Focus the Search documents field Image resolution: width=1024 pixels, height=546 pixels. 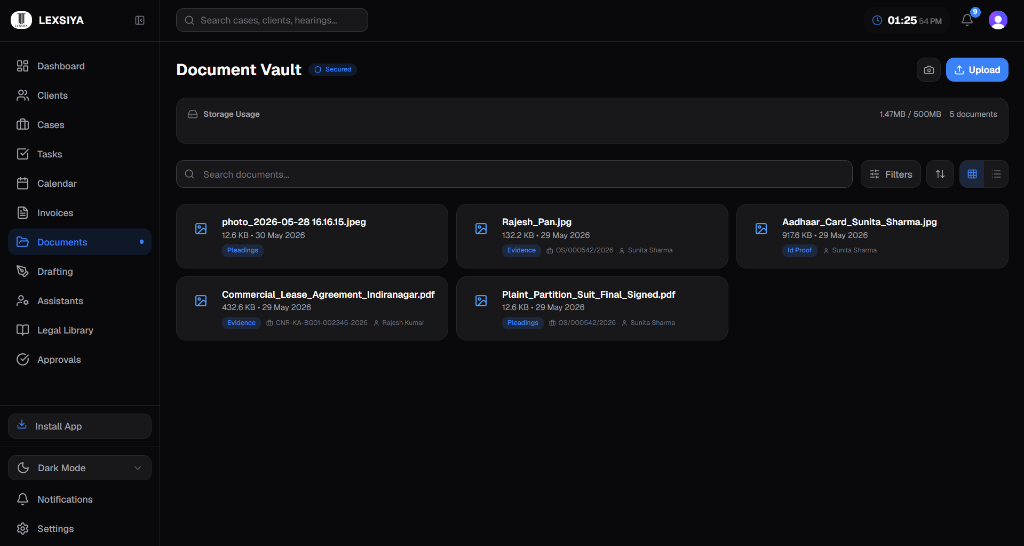514,174
